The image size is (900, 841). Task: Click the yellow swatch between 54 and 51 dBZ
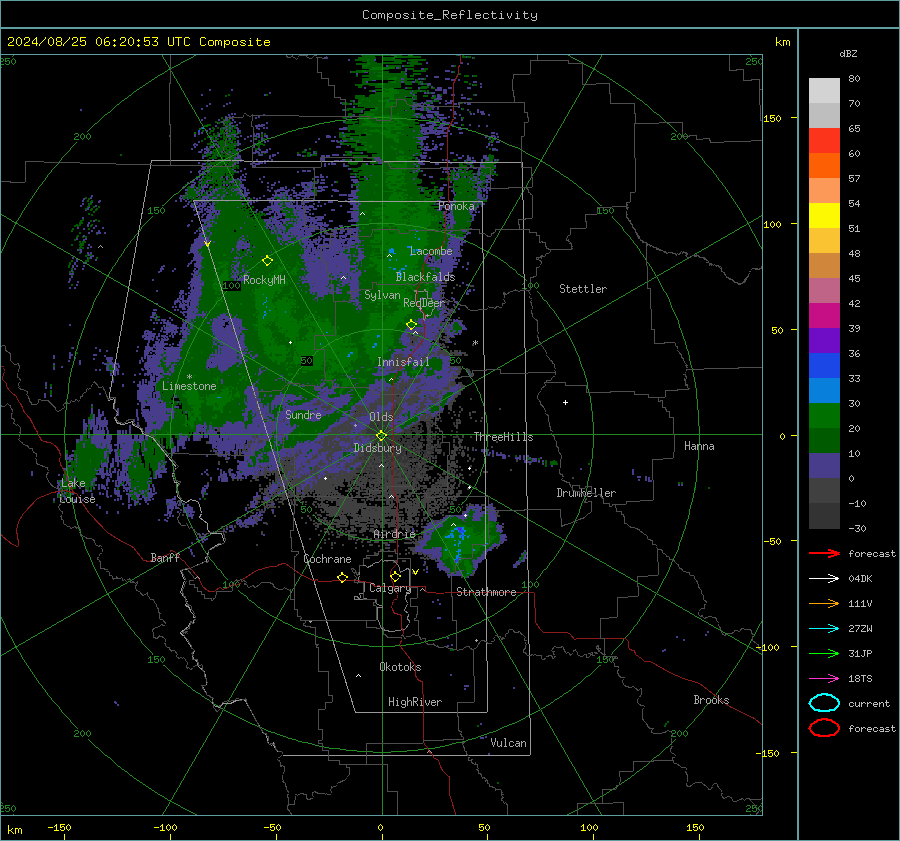point(824,215)
